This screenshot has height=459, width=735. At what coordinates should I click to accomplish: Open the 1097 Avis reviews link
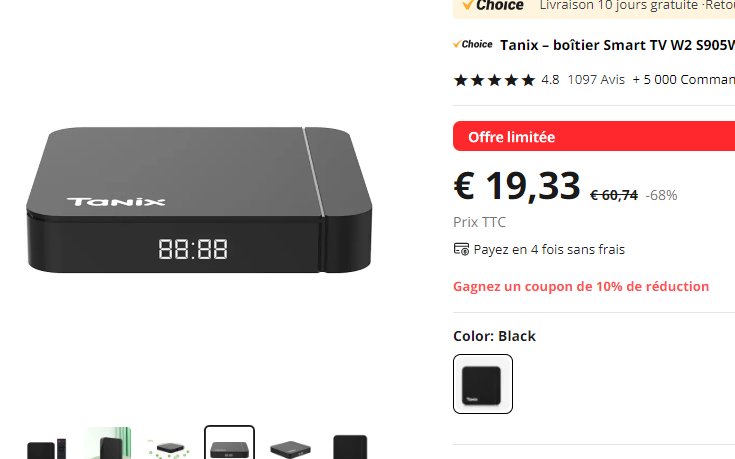click(x=596, y=80)
